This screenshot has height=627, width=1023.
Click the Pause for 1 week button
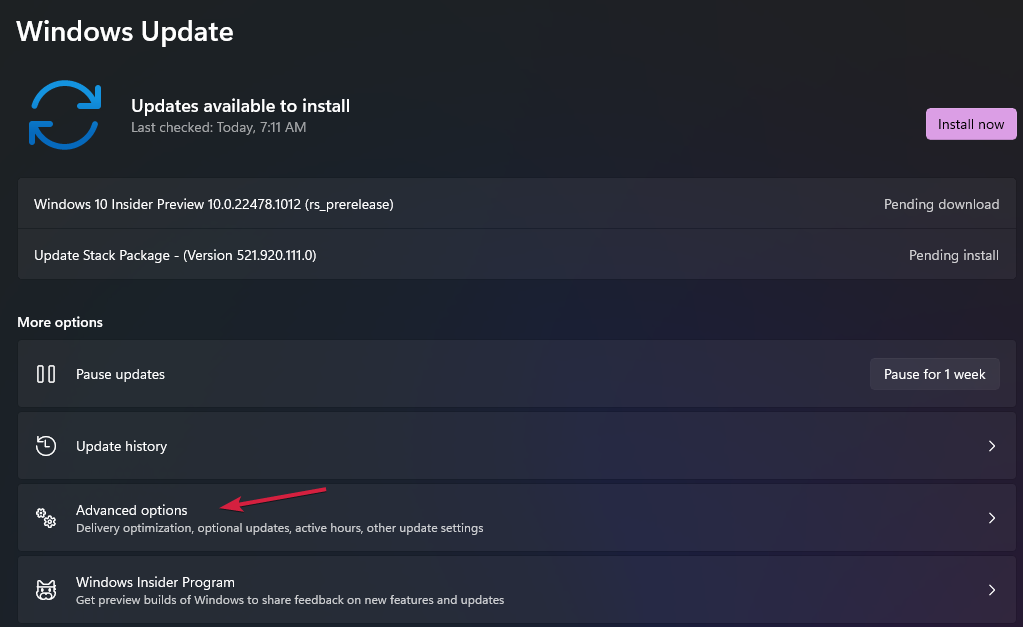pyautogui.click(x=934, y=374)
